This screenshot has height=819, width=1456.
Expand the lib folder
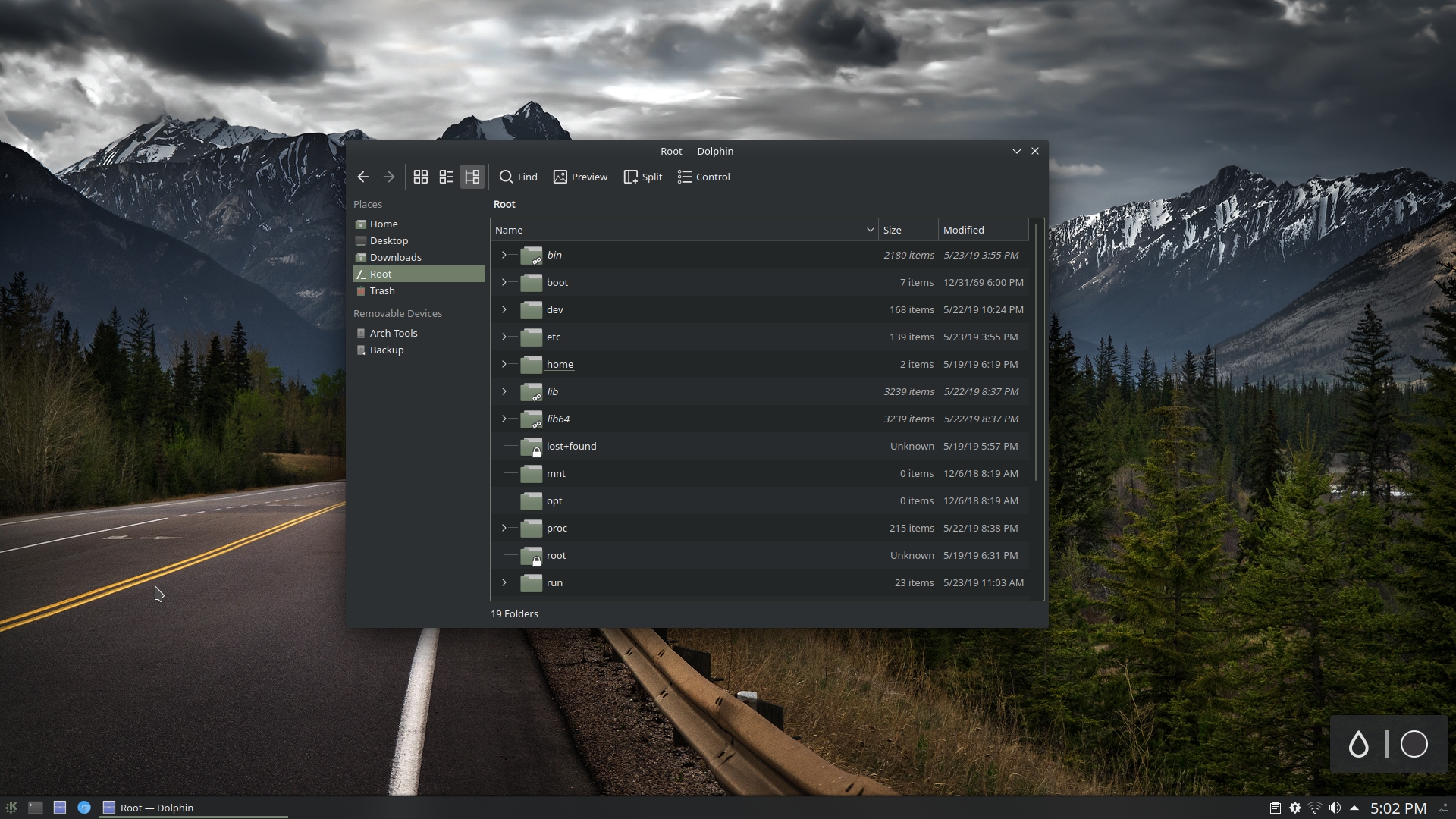coord(504,391)
